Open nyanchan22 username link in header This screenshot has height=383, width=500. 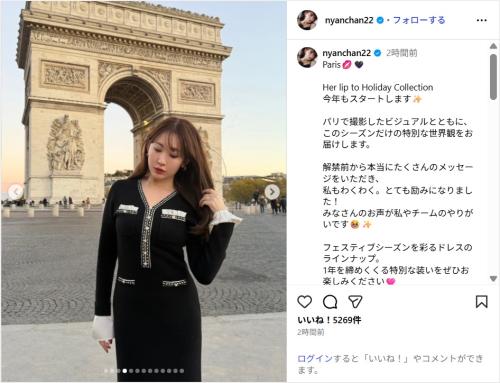pos(349,20)
